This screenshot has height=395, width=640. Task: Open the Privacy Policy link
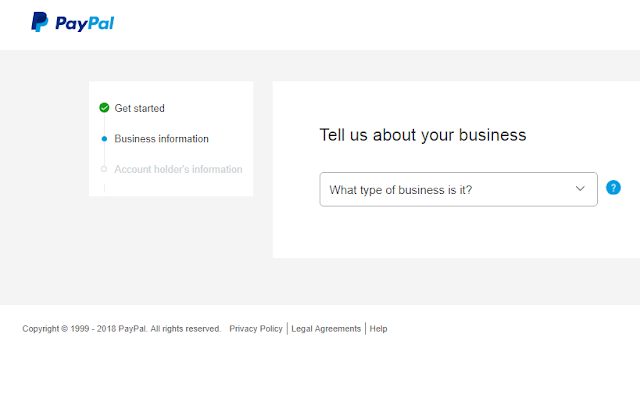[256, 329]
